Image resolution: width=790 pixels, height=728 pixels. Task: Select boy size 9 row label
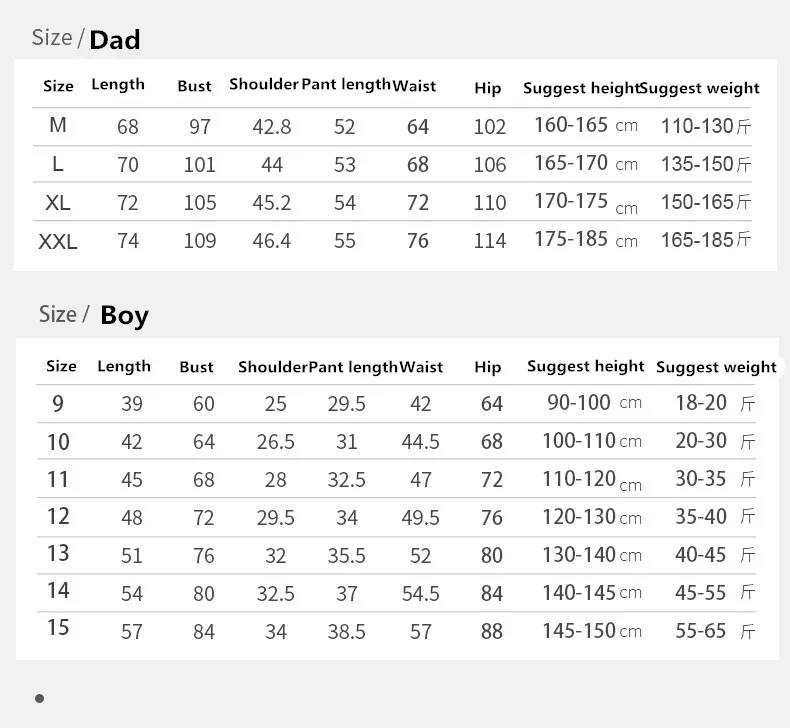[x=58, y=404]
